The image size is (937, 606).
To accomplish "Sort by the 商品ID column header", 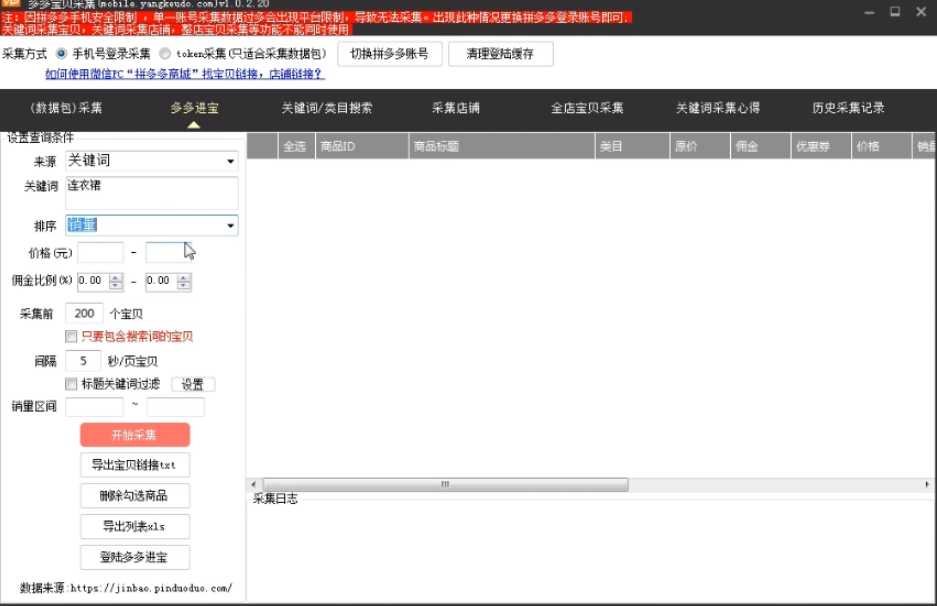I will coord(362,146).
